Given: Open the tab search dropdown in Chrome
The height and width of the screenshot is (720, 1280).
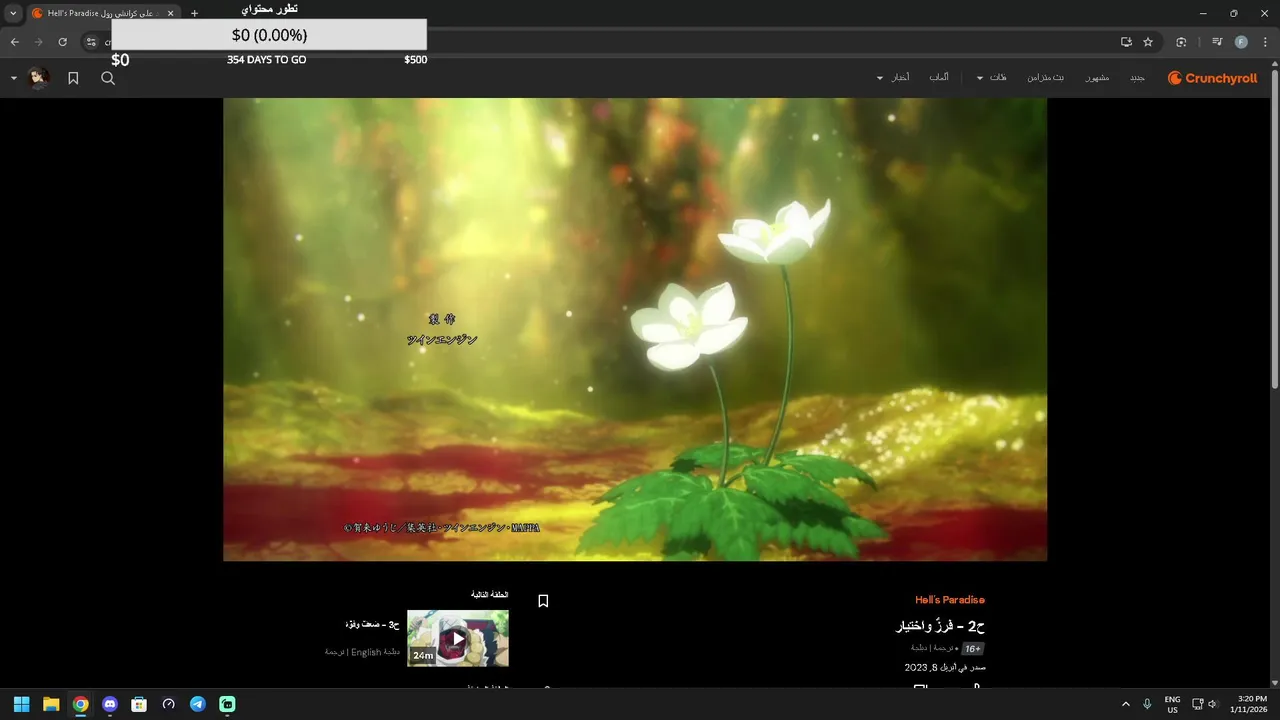Looking at the screenshot, I should [x=13, y=13].
